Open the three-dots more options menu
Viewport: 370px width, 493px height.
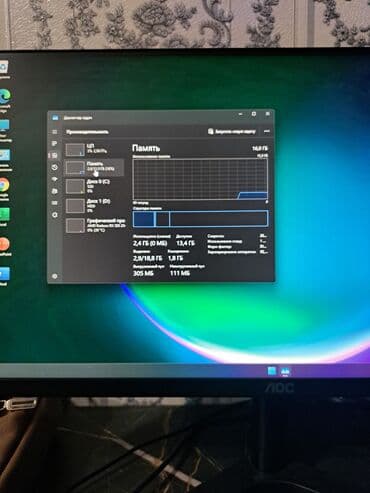pyautogui.click(x=267, y=132)
